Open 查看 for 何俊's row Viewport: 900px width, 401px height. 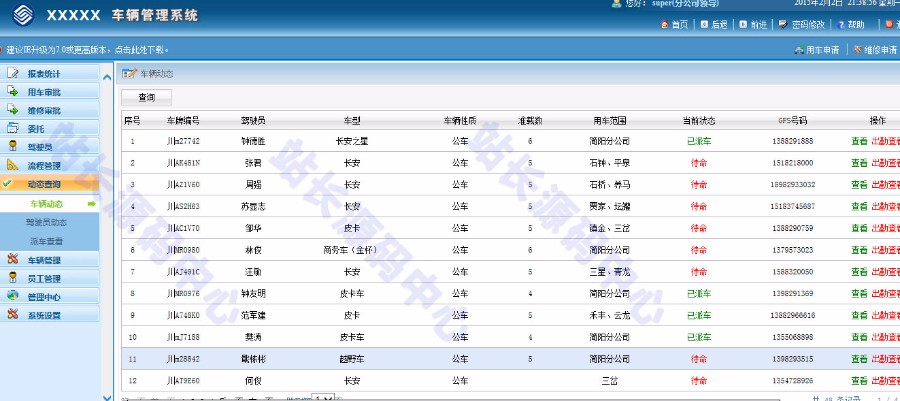859,380
